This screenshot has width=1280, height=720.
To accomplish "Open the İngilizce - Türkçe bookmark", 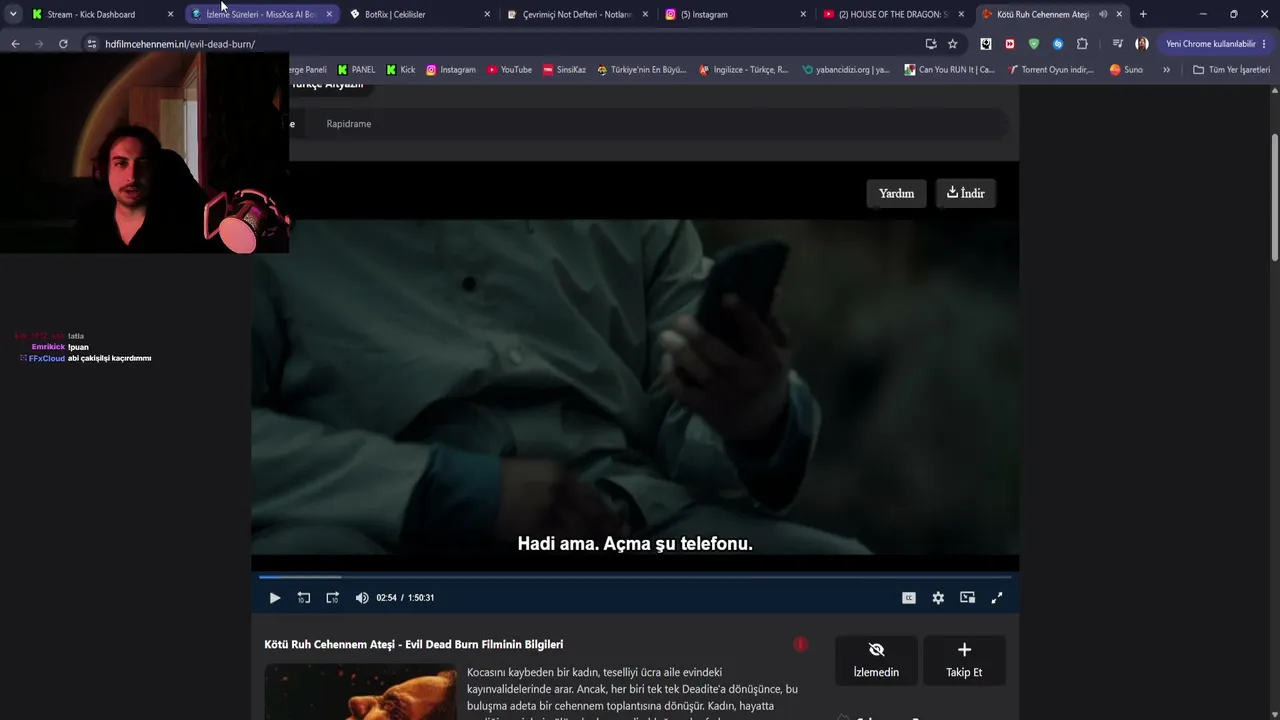I will point(744,70).
